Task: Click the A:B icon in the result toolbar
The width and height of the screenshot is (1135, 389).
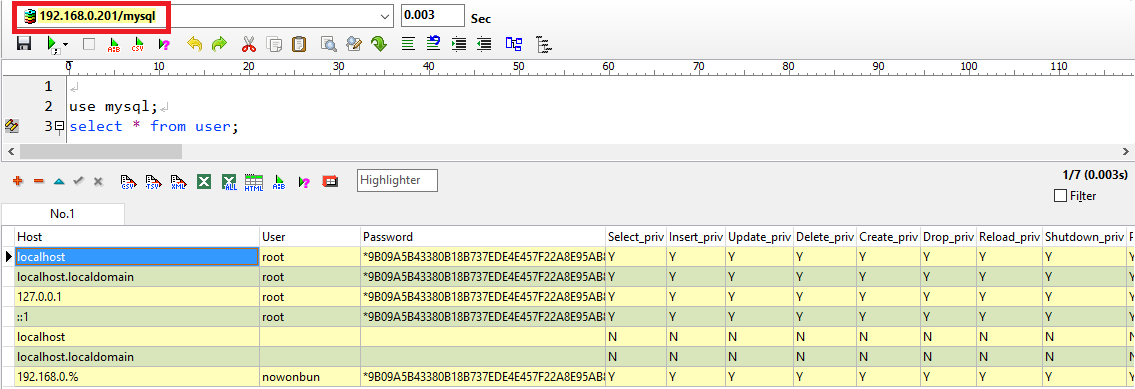Action: 279,181
